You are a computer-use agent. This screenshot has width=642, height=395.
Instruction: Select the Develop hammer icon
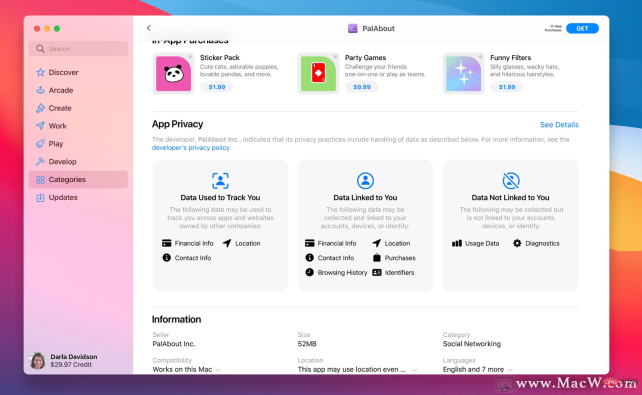point(40,162)
